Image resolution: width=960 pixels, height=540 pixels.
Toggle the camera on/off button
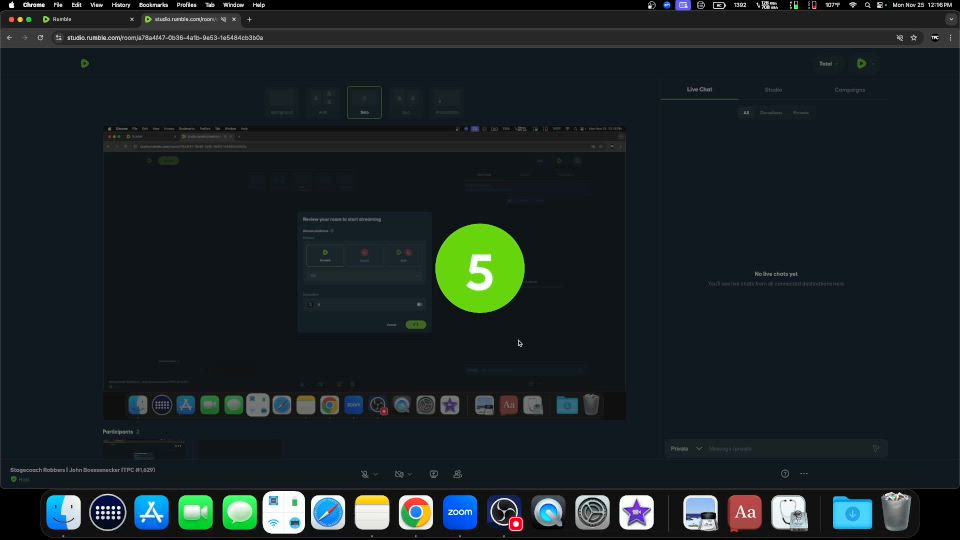pyautogui.click(x=399, y=473)
